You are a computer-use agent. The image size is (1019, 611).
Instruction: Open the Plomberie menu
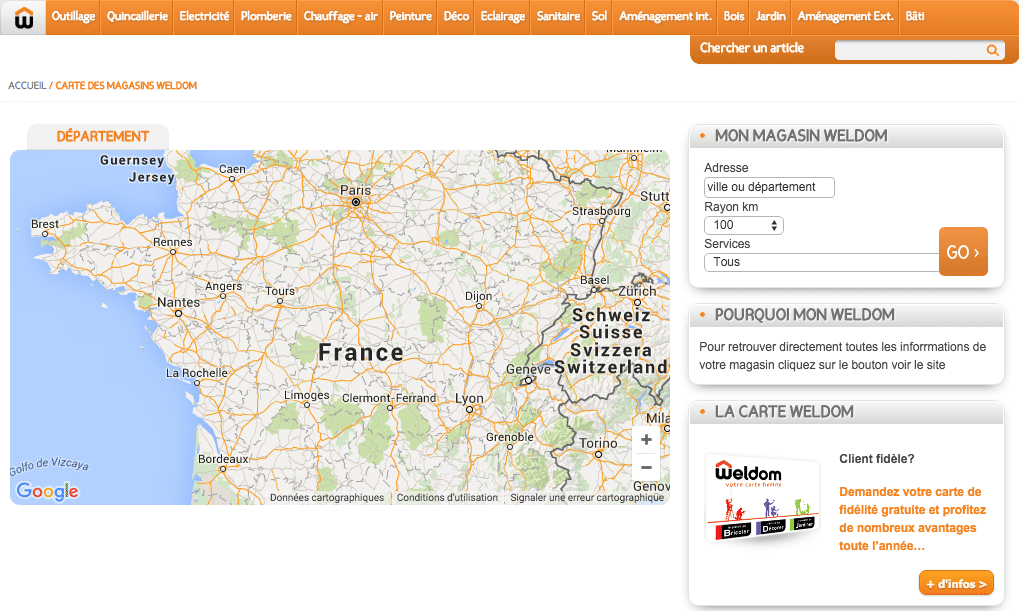266,16
